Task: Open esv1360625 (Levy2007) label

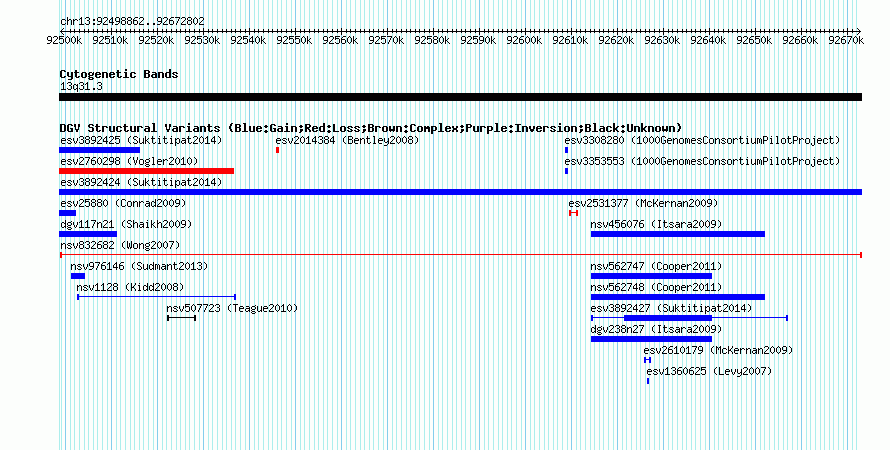Action: (710, 371)
